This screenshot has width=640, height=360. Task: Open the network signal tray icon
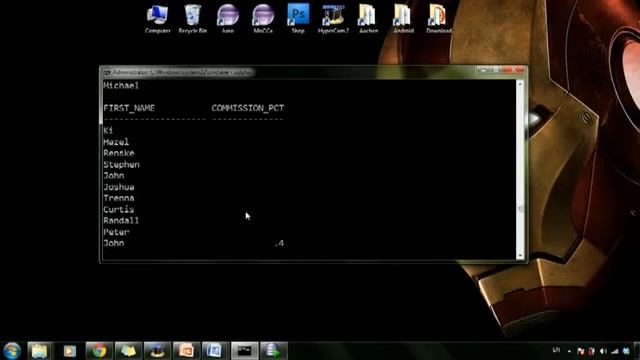pos(614,351)
